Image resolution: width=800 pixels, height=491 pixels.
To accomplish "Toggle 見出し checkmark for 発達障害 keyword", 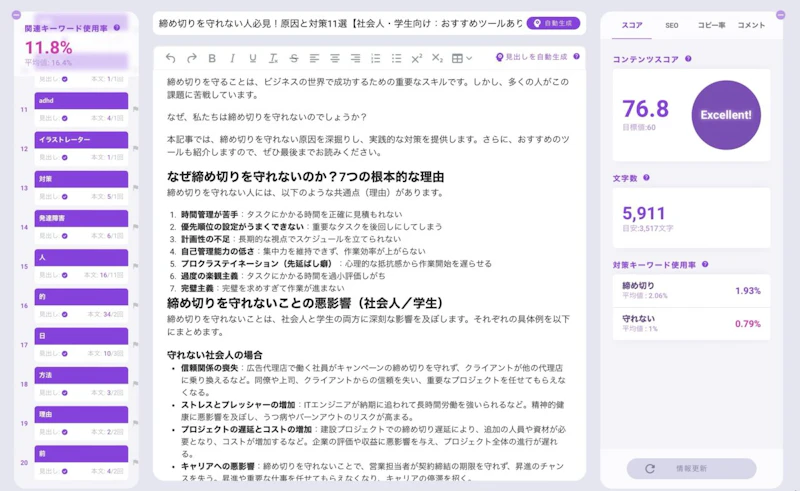I will coord(65,236).
